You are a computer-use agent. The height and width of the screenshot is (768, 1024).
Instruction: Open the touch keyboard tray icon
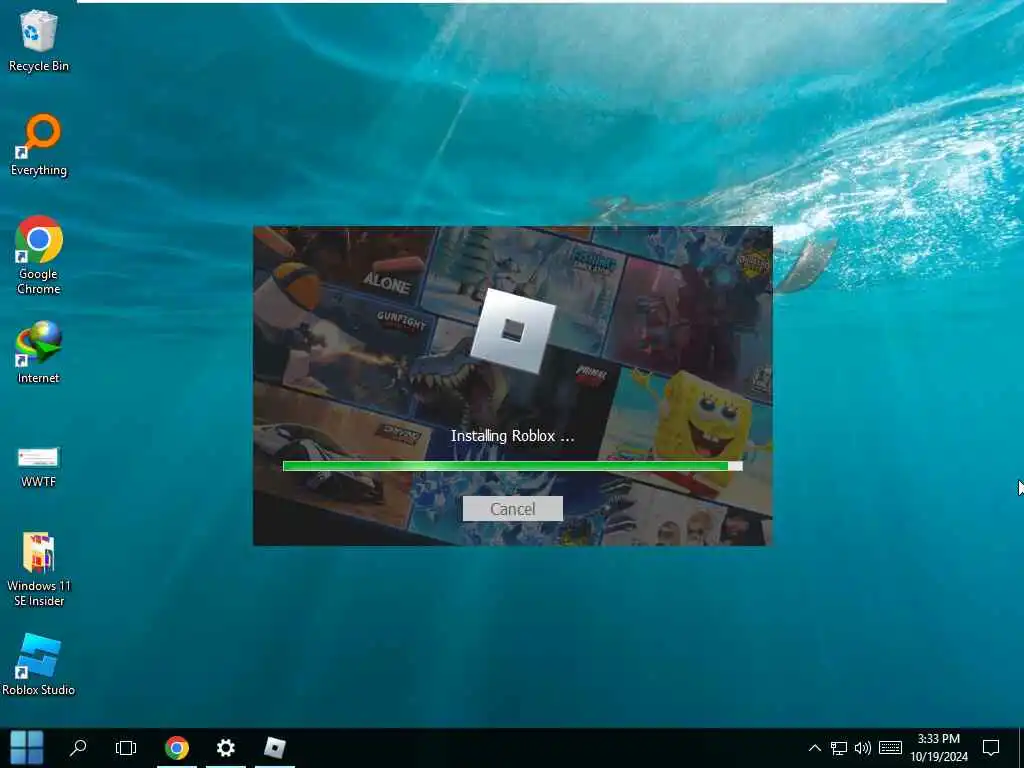point(890,748)
